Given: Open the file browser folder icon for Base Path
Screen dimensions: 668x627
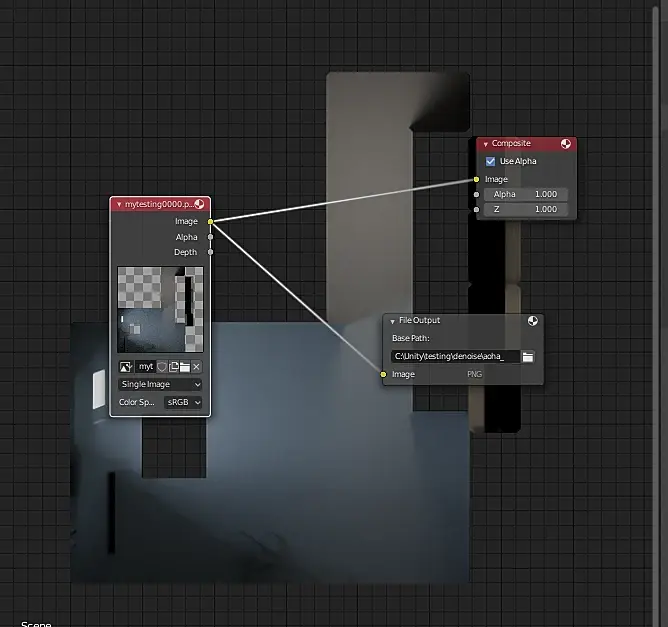Looking at the screenshot, I should pyautogui.click(x=528, y=357).
